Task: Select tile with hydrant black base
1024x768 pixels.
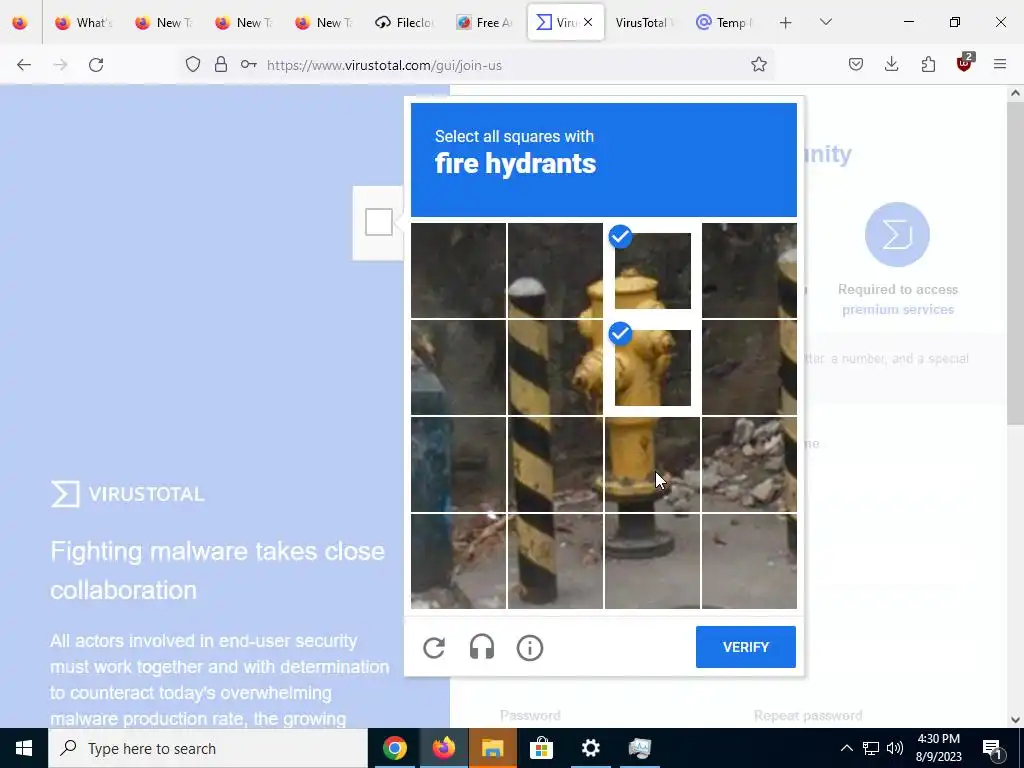Action: (652, 562)
